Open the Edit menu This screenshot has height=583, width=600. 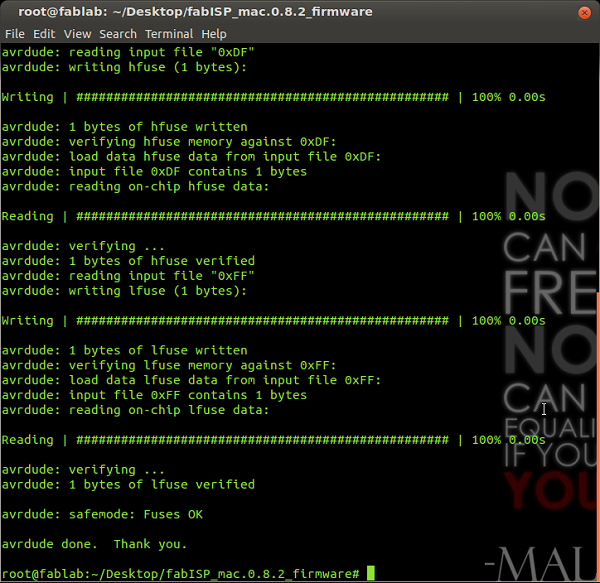pyautogui.click(x=44, y=34)
